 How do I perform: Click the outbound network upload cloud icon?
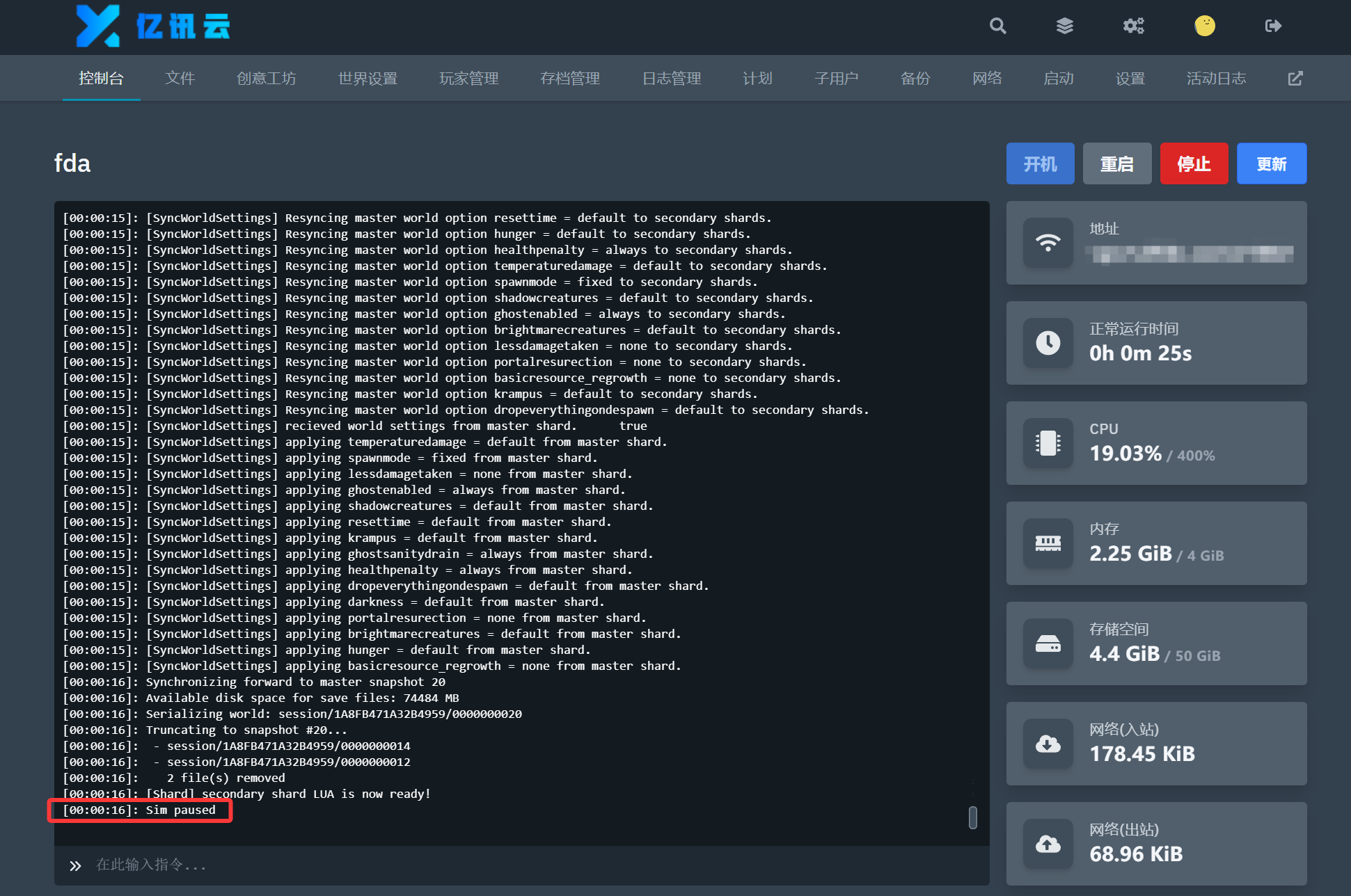tap(1048, 844)
